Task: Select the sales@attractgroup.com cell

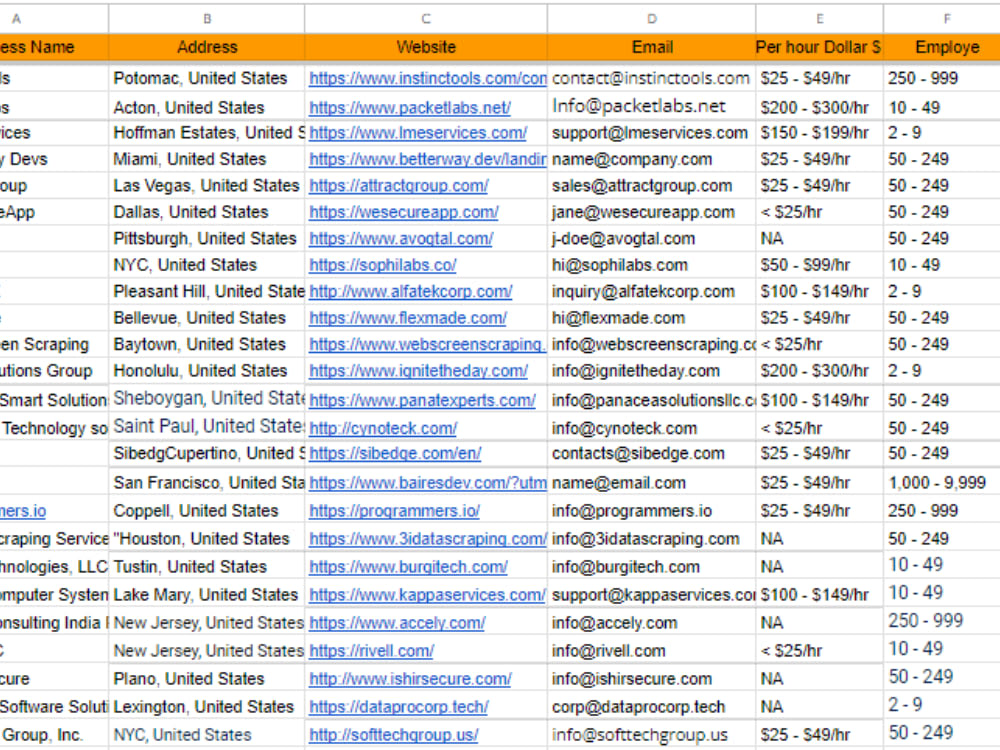Action: pyautogui.click(x=652, y=186)
